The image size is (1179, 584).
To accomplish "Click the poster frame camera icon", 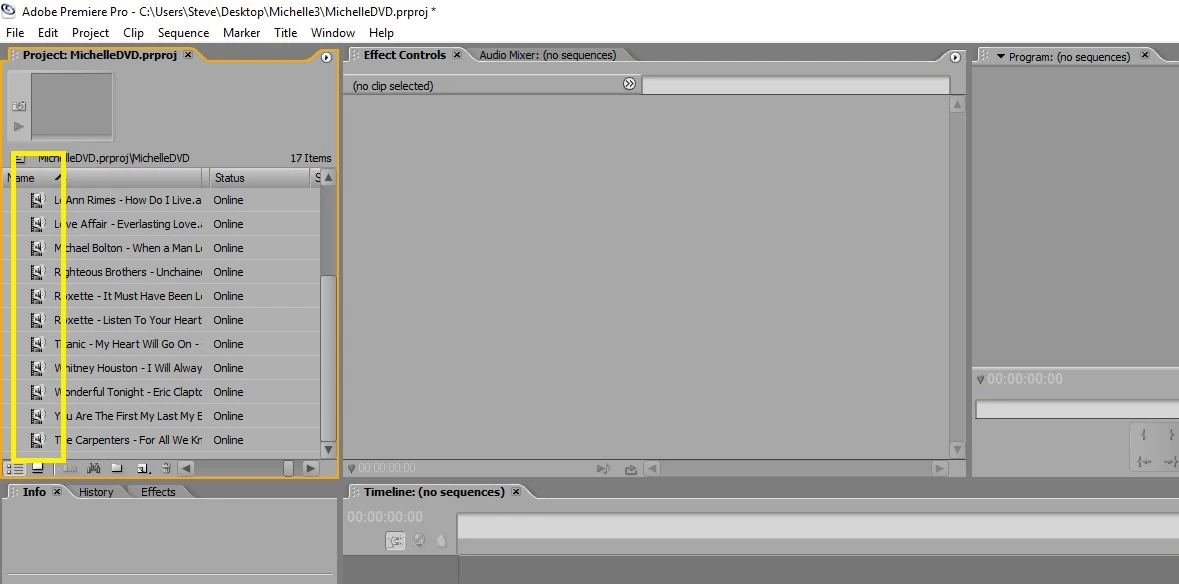I will [19, 106].
